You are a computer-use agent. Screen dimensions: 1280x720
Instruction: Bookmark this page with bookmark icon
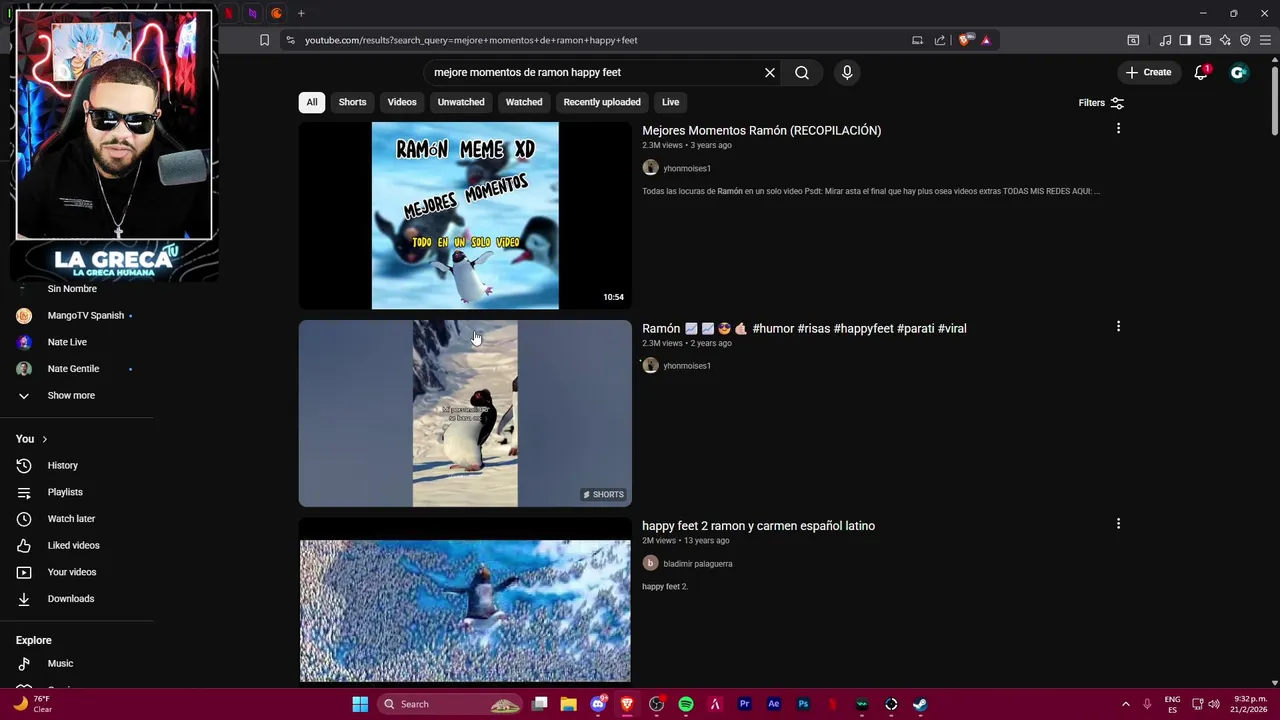point(264,40)
